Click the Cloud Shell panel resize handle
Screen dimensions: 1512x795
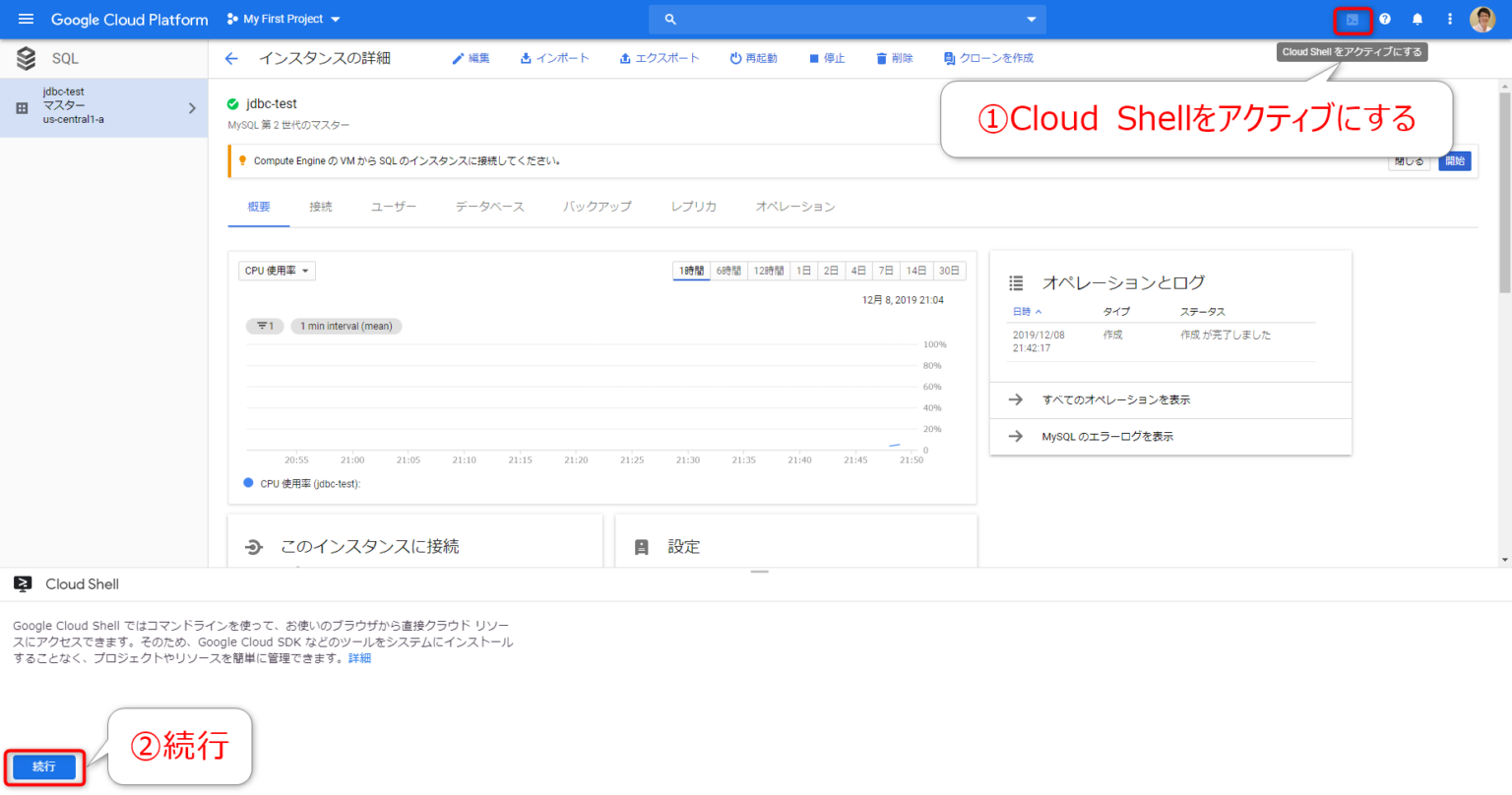click(x=759, y=572)
